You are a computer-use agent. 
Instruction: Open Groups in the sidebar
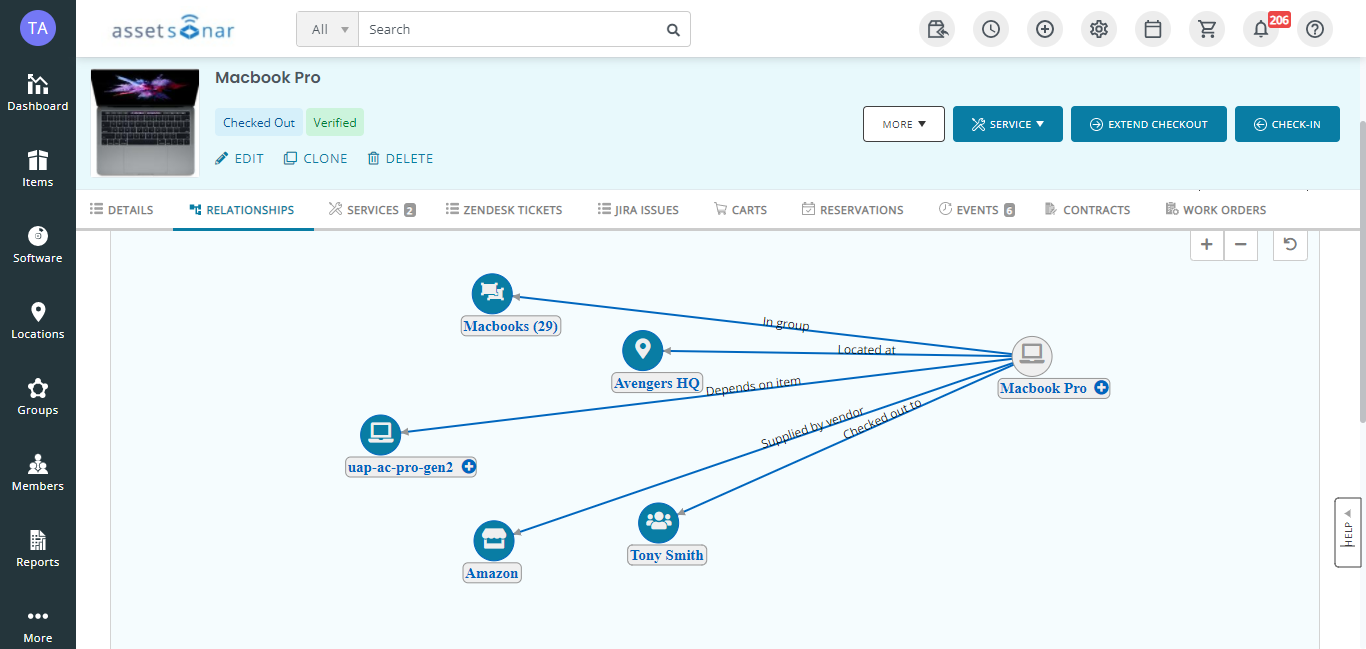point(38,396)
